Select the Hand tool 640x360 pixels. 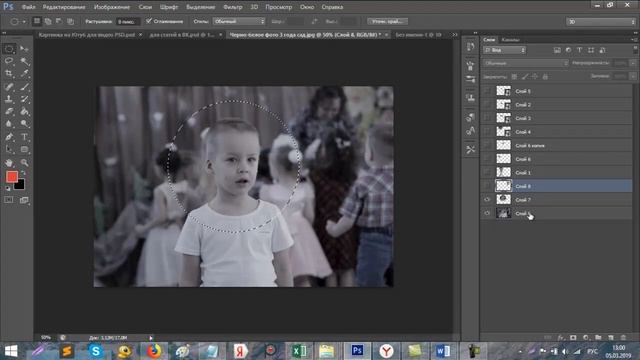(9, 162)
